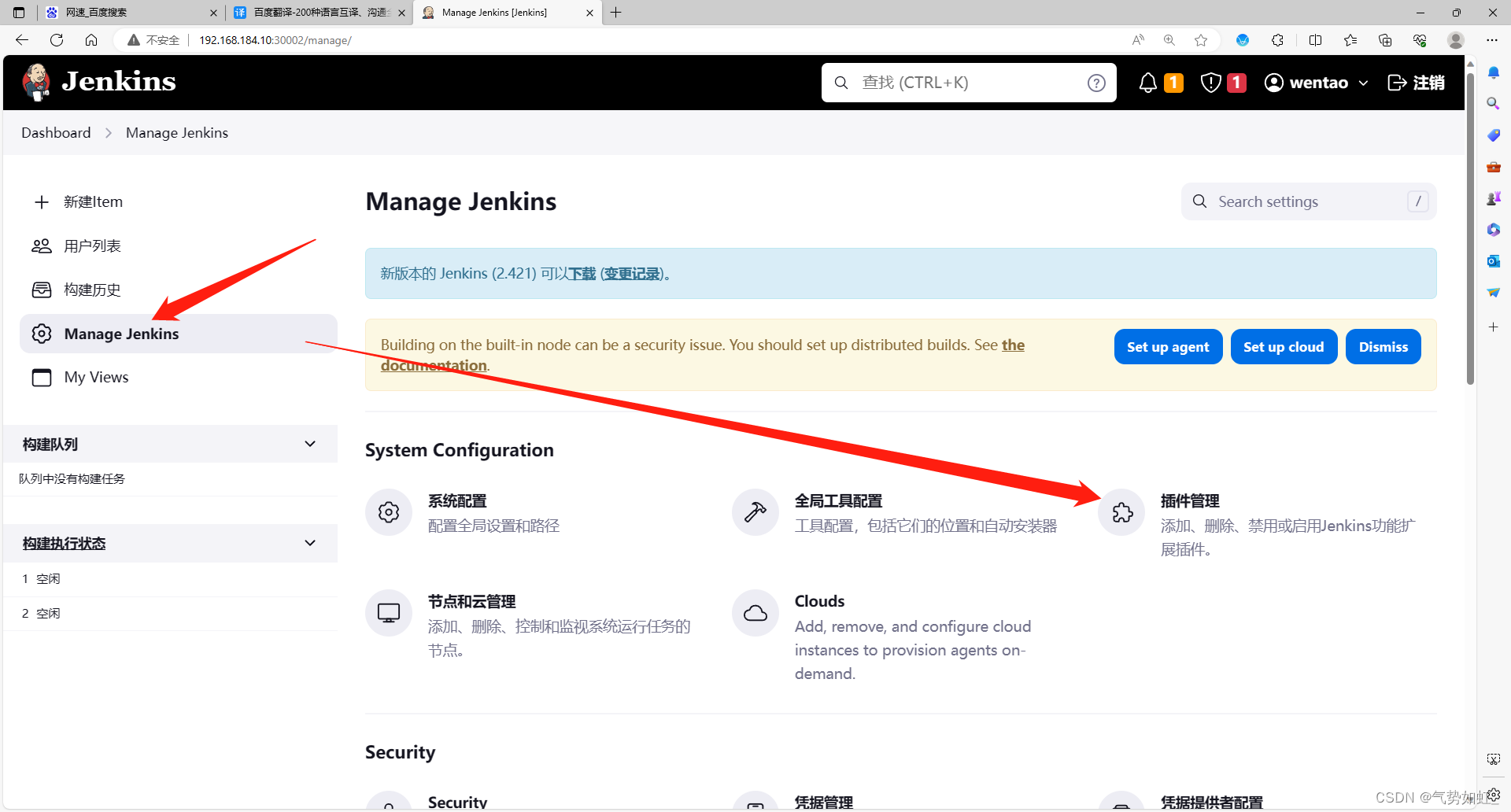Click 不安全 site security indicator
This screenshot has height=812, width=1511.
coord(153,40)
